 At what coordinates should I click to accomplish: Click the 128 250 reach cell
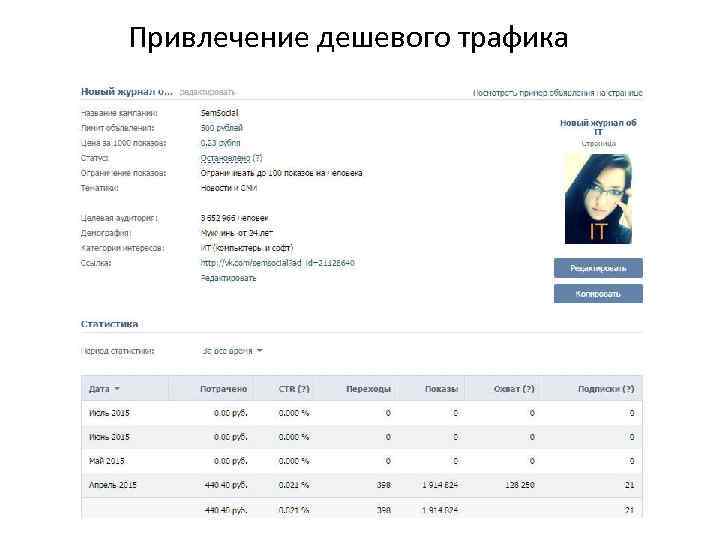tap(520, 485)
